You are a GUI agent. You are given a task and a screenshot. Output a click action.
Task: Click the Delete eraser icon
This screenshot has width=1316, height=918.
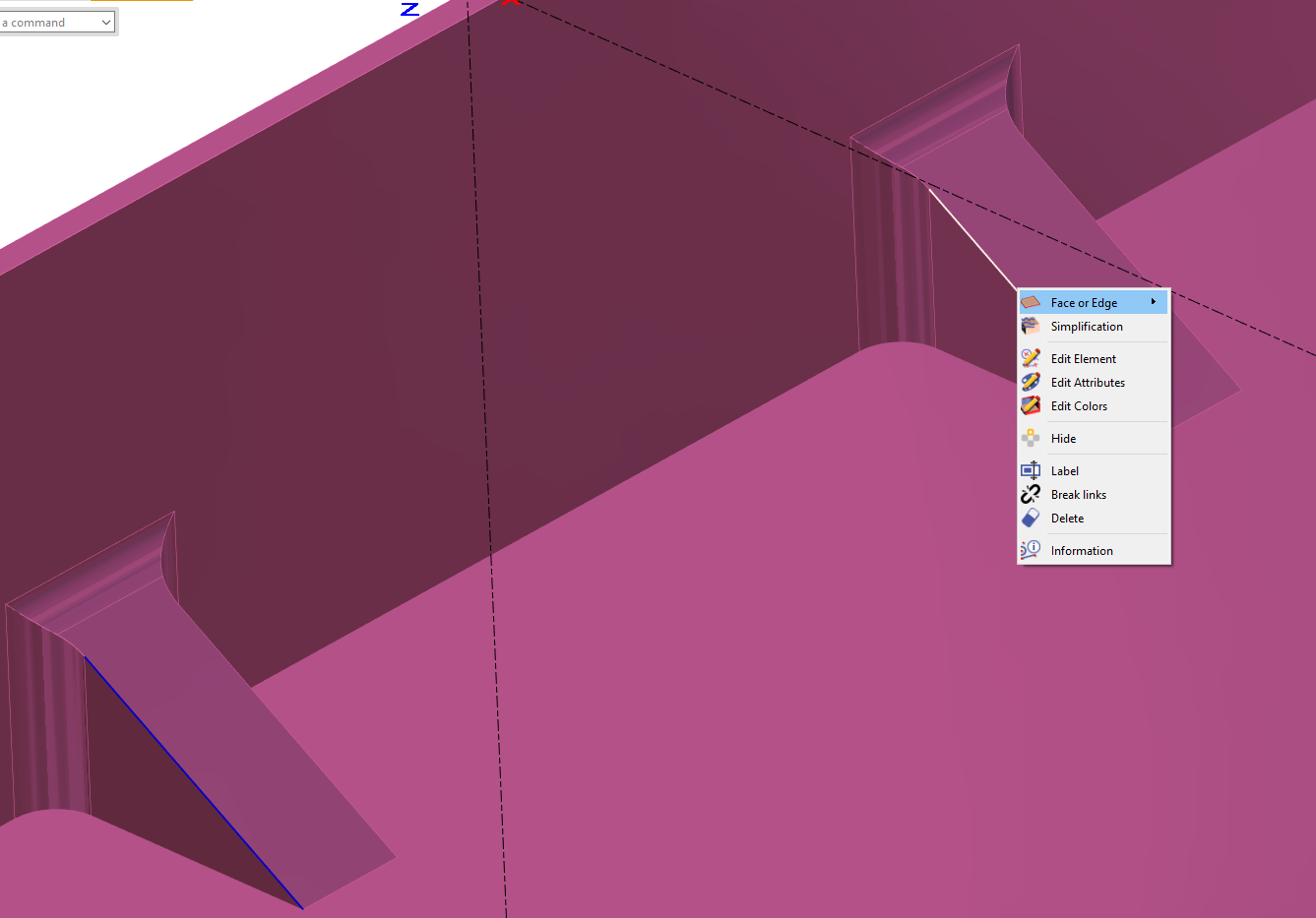[x=1031, y=519]
